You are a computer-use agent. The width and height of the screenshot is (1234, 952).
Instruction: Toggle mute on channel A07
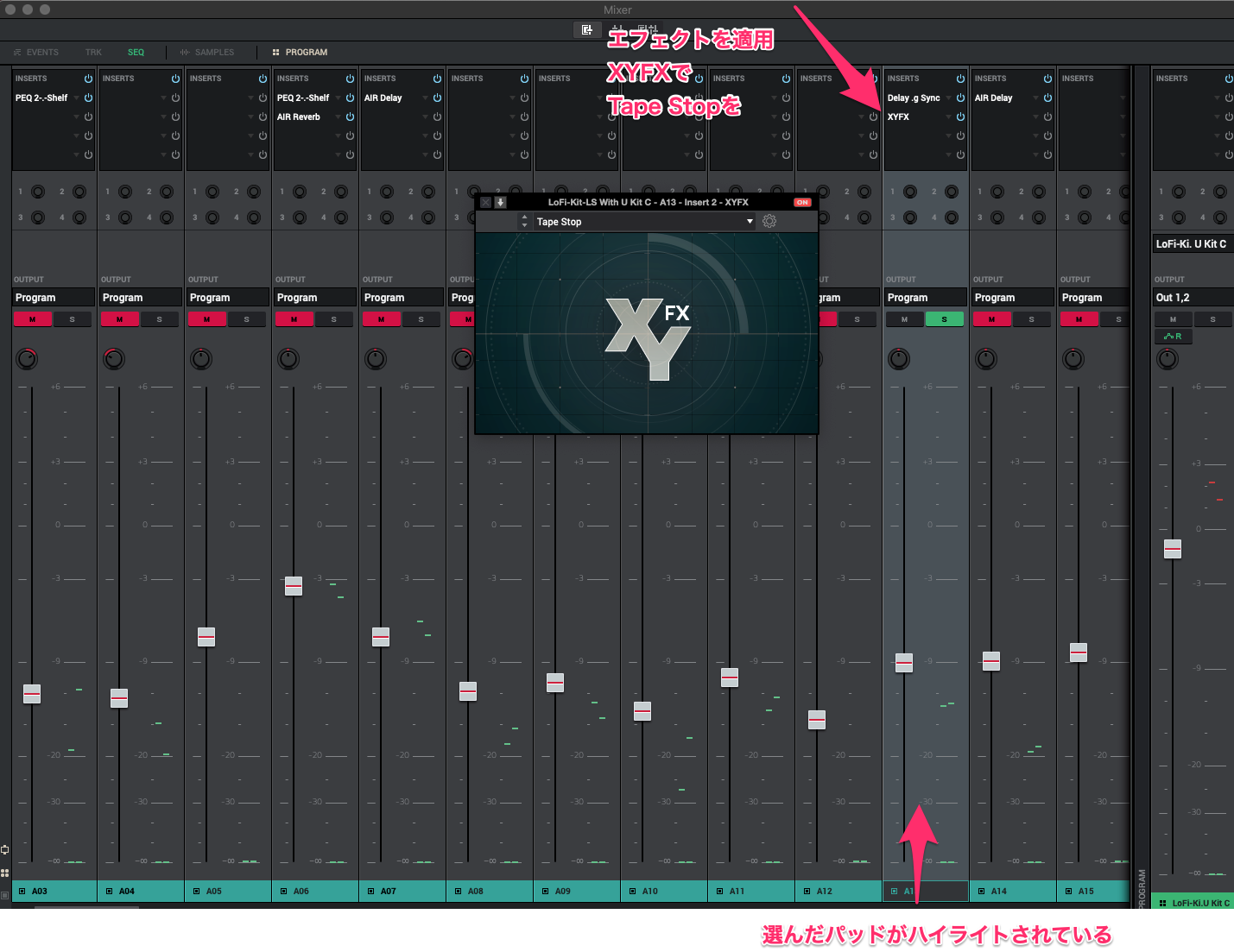(x=382, y=319)
